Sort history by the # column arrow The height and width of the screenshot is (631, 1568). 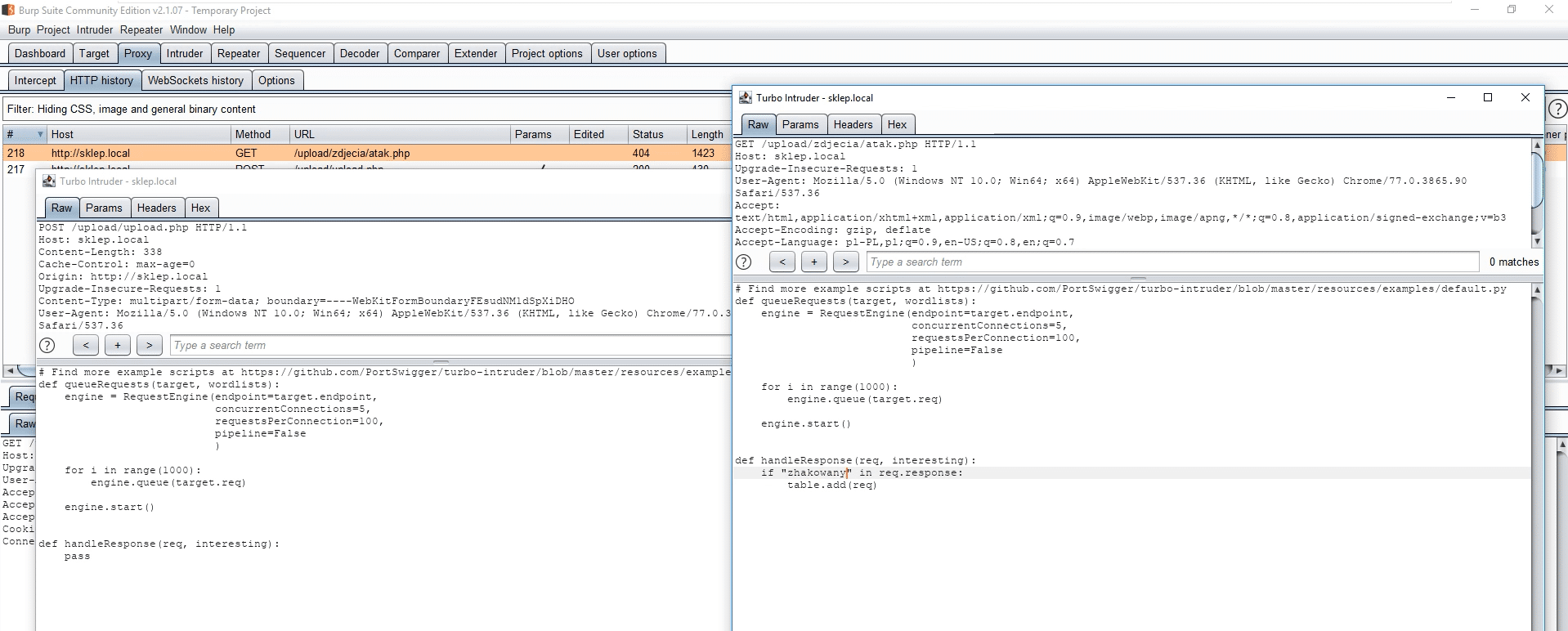click(x=40, y=134)
